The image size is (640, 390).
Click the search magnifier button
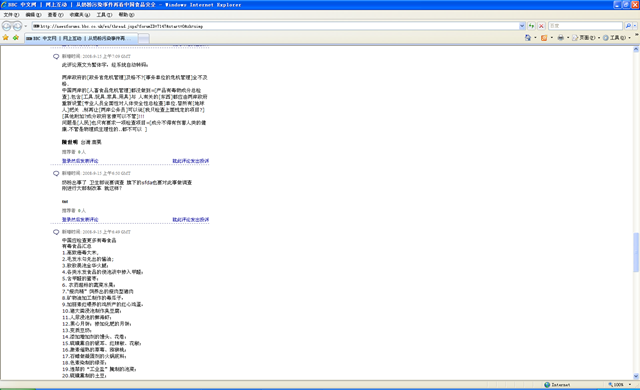[628, 26]
